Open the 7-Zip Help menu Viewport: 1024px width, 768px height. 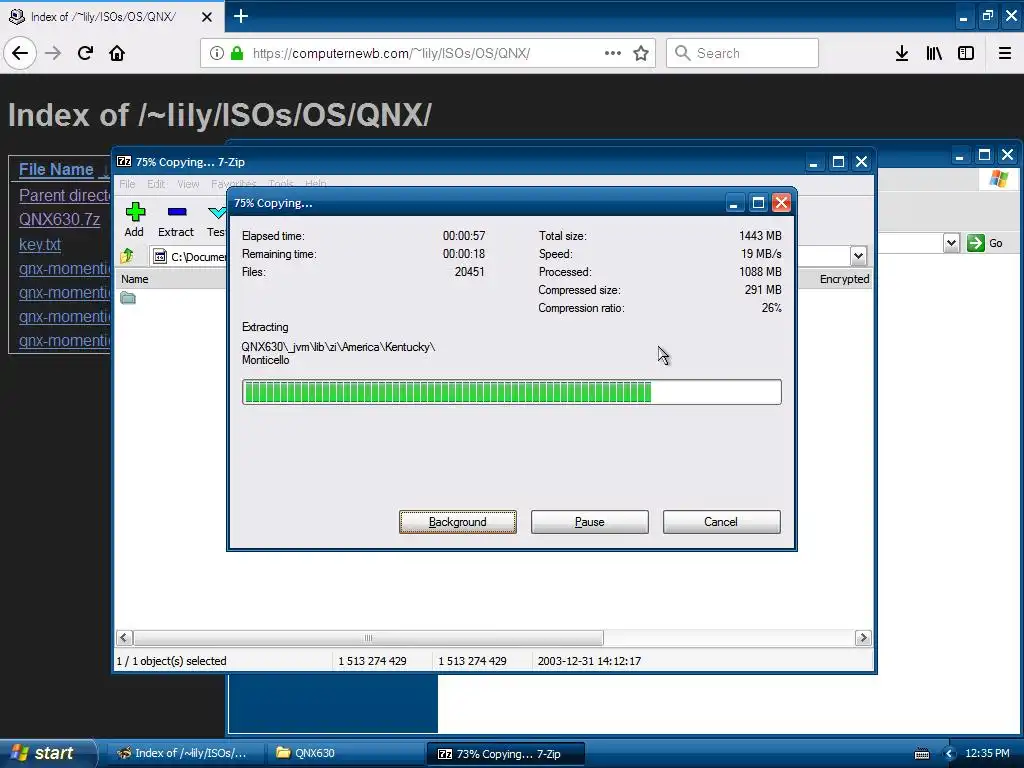click(315, 184)
